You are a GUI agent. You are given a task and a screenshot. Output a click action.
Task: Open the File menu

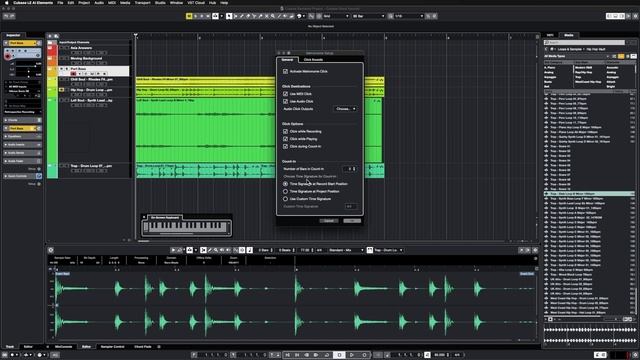click(60, 3)
